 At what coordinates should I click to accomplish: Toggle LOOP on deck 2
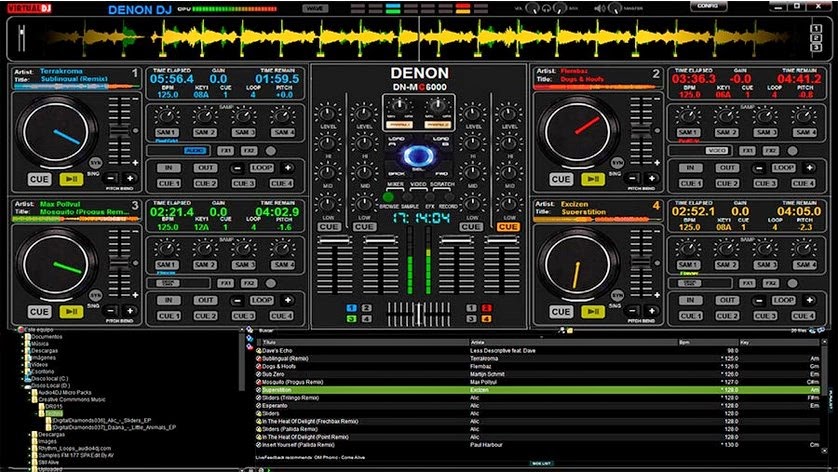[x=783, y=168]
